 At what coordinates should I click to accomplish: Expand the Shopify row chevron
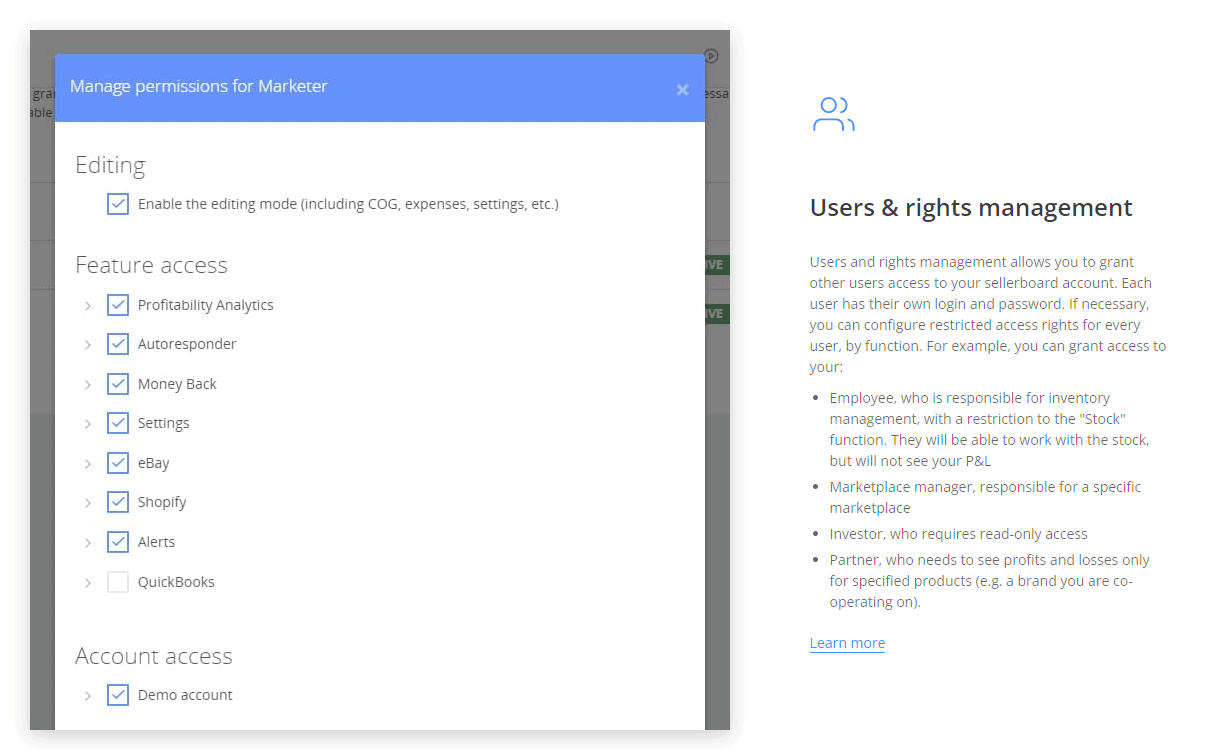[88, 502]
